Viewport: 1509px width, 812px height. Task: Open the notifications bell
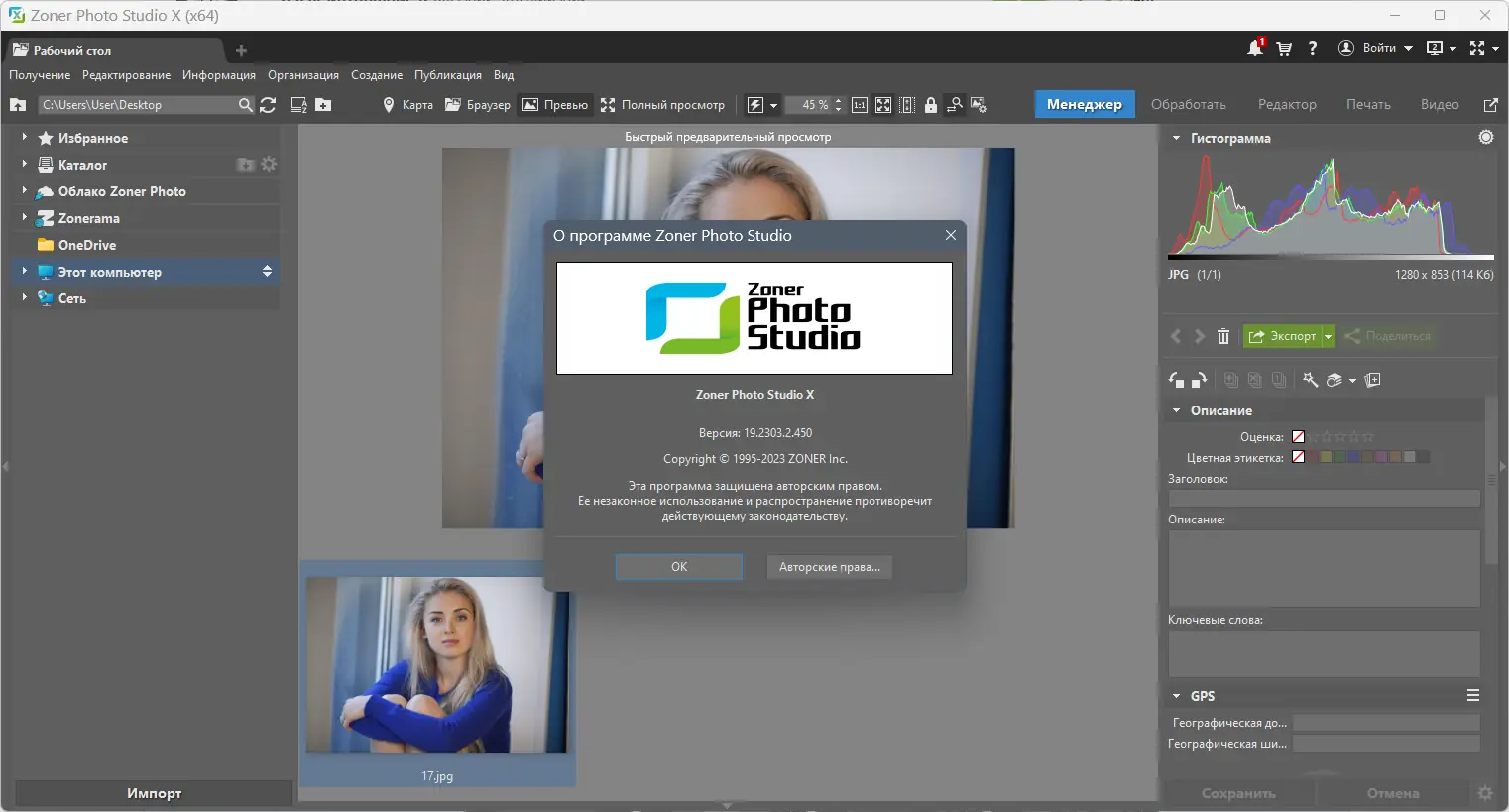point(1255,48)
